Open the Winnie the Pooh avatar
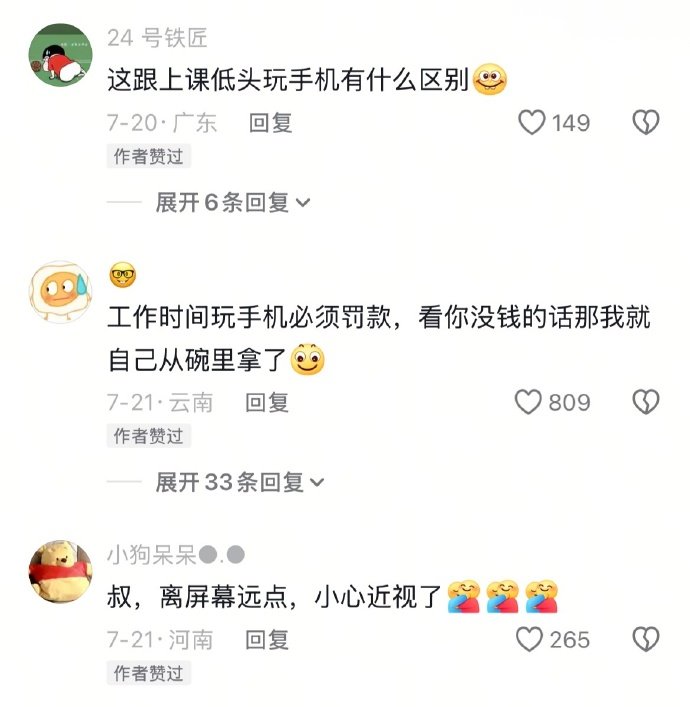 tap(61, 571)
